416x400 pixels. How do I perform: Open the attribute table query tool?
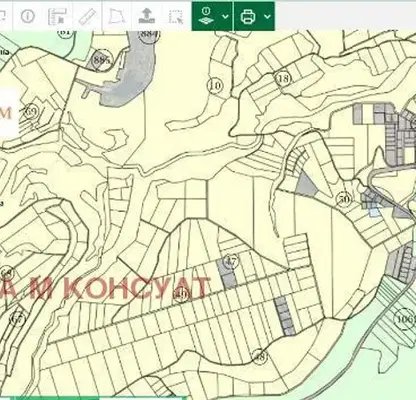tap(57, 16)
